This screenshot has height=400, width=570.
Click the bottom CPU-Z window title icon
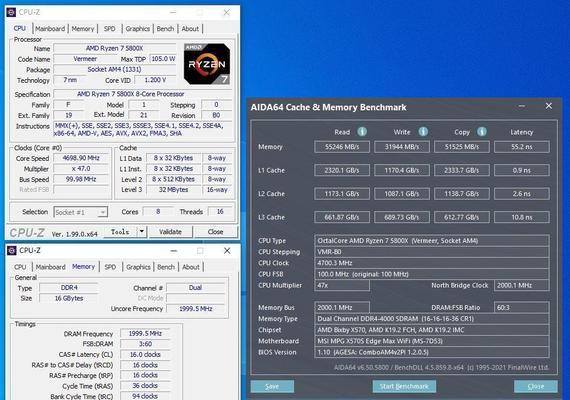coord(12,251)
